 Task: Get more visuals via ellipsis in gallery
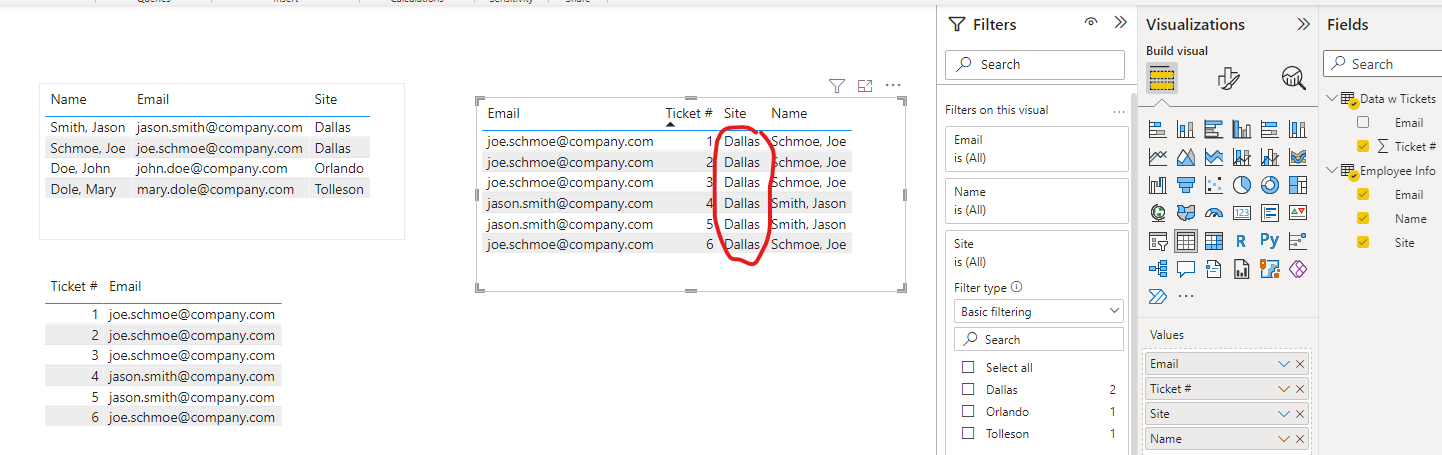click(x=1187, y=296)
